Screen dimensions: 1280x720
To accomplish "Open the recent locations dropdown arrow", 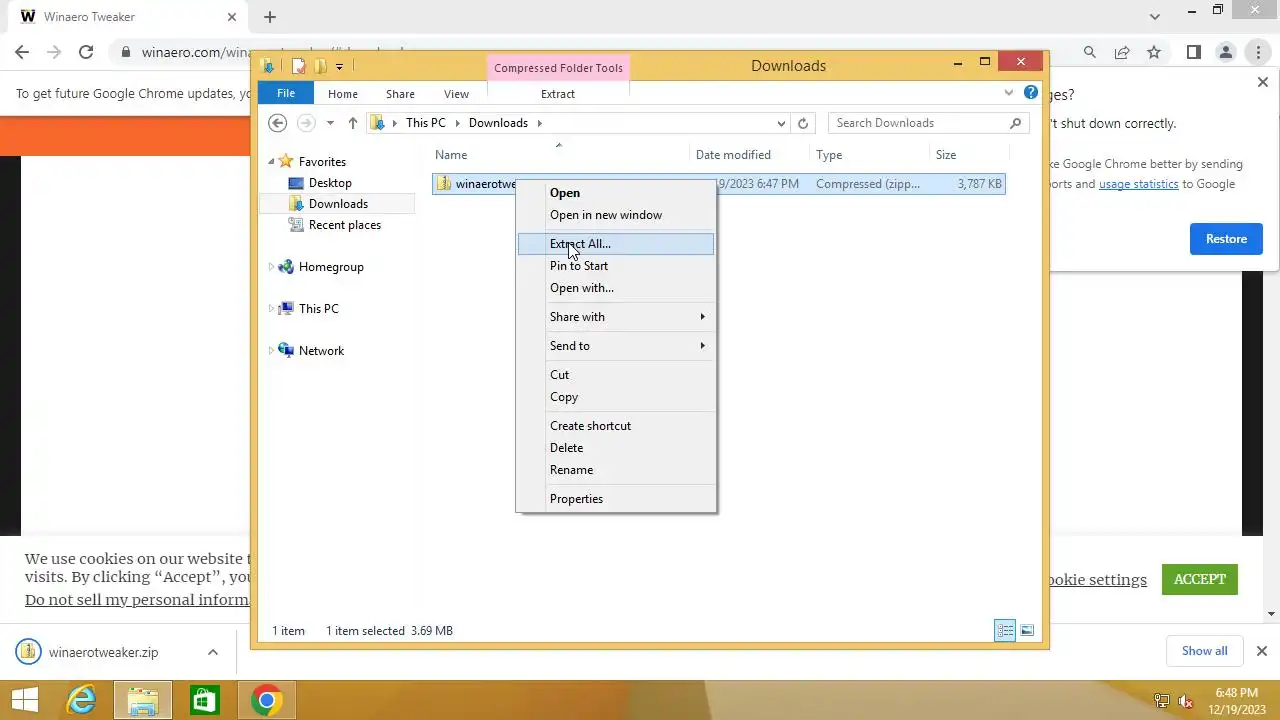I will (330, 123).
